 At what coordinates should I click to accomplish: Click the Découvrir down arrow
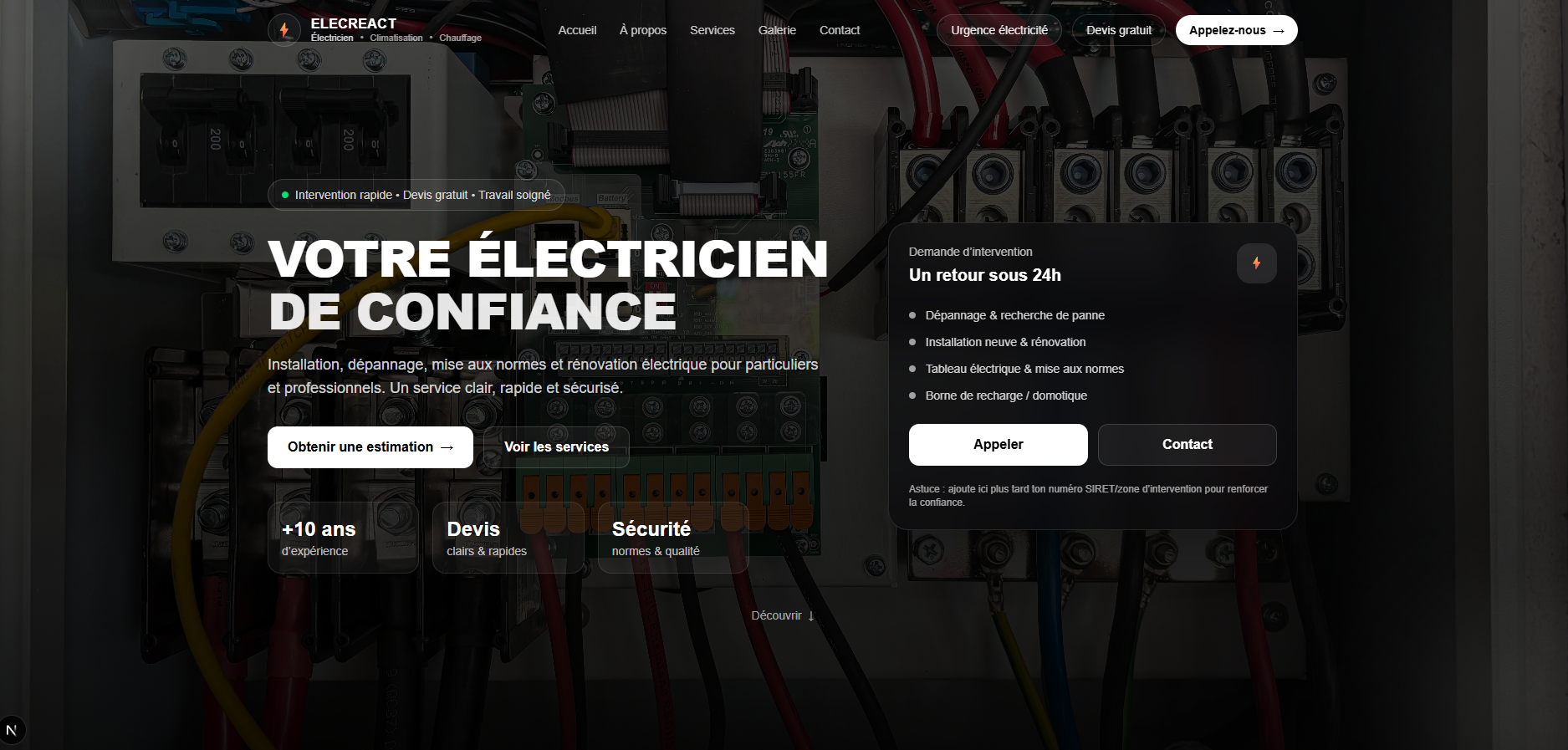coord(810,616)
